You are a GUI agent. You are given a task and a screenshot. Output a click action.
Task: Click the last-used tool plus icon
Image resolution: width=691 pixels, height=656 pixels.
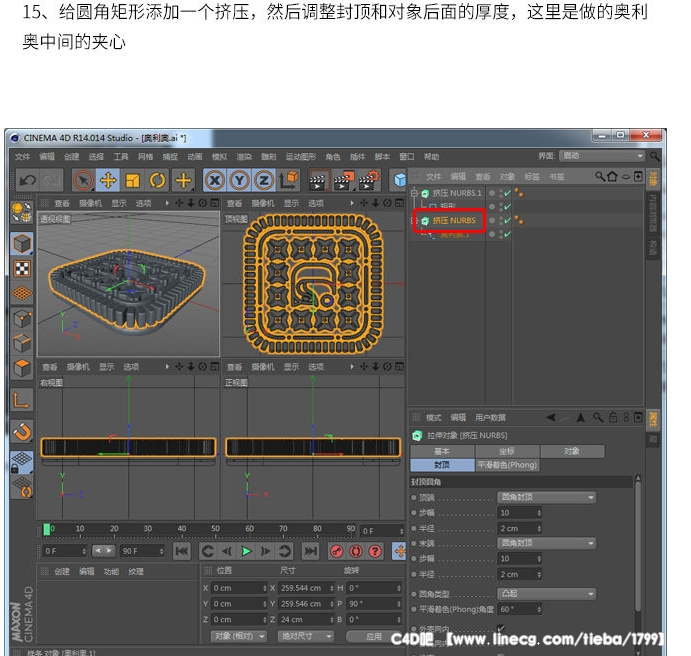coord(183,180)
